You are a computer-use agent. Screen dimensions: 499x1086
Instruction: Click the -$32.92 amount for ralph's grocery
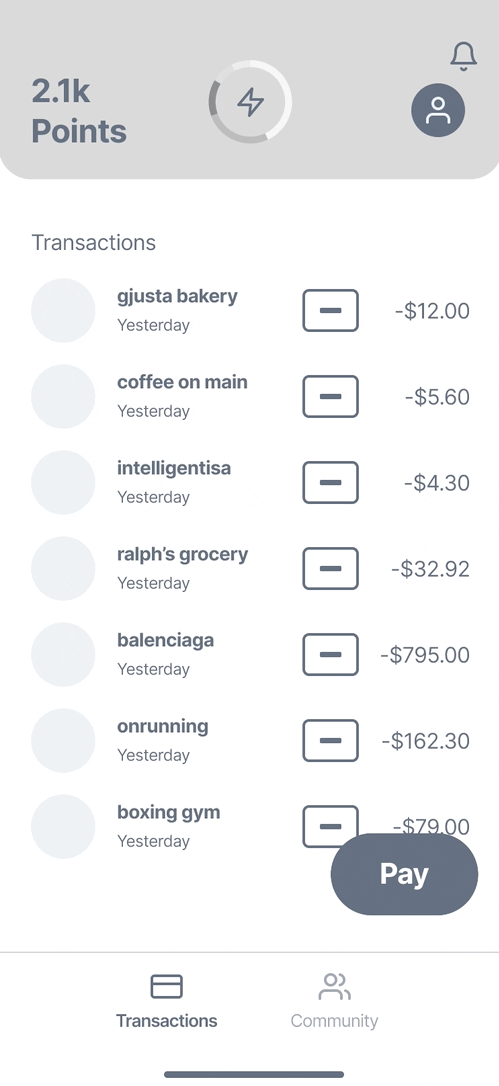(x=430, y=569)
